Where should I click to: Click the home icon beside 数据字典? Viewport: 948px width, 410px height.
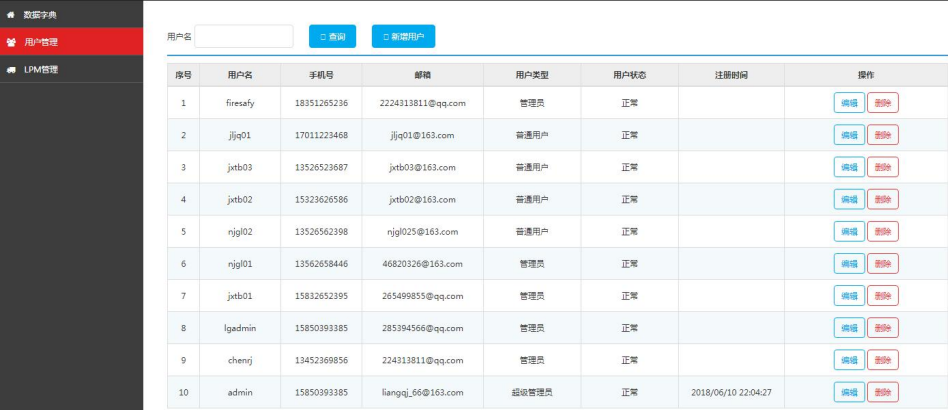pos(11,14)
